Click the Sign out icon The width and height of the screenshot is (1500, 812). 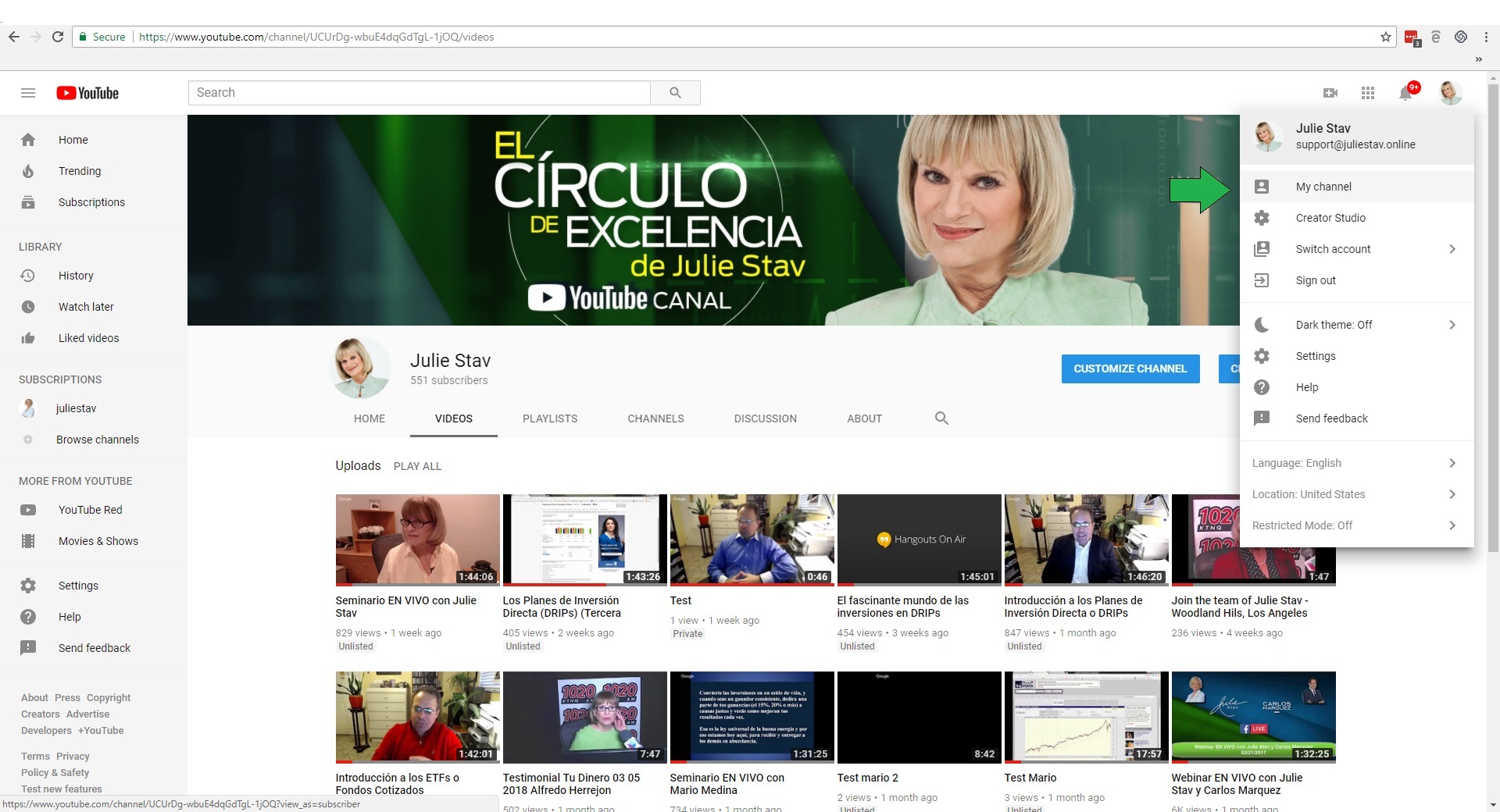(x=1262, y=280)
